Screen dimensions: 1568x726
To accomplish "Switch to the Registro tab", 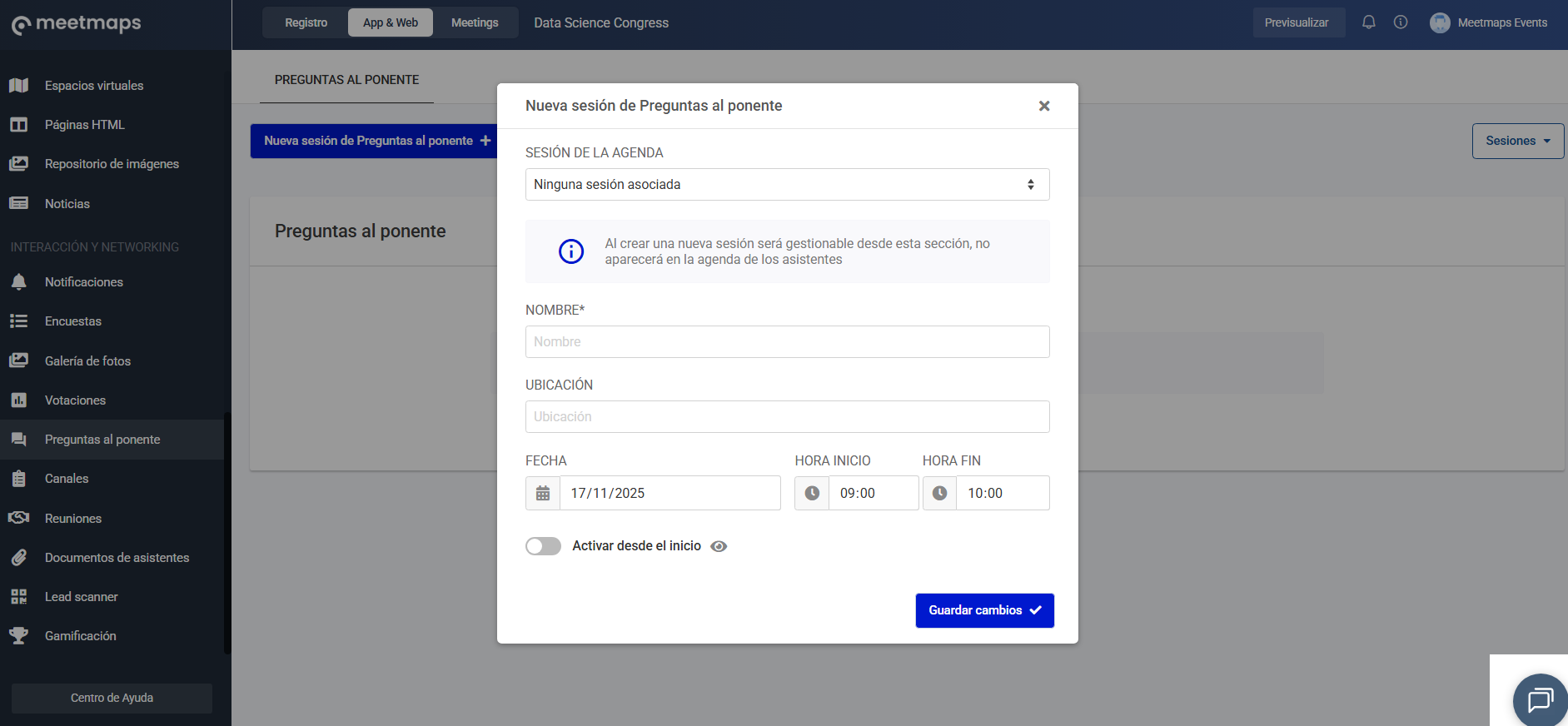I will point(306,22).
